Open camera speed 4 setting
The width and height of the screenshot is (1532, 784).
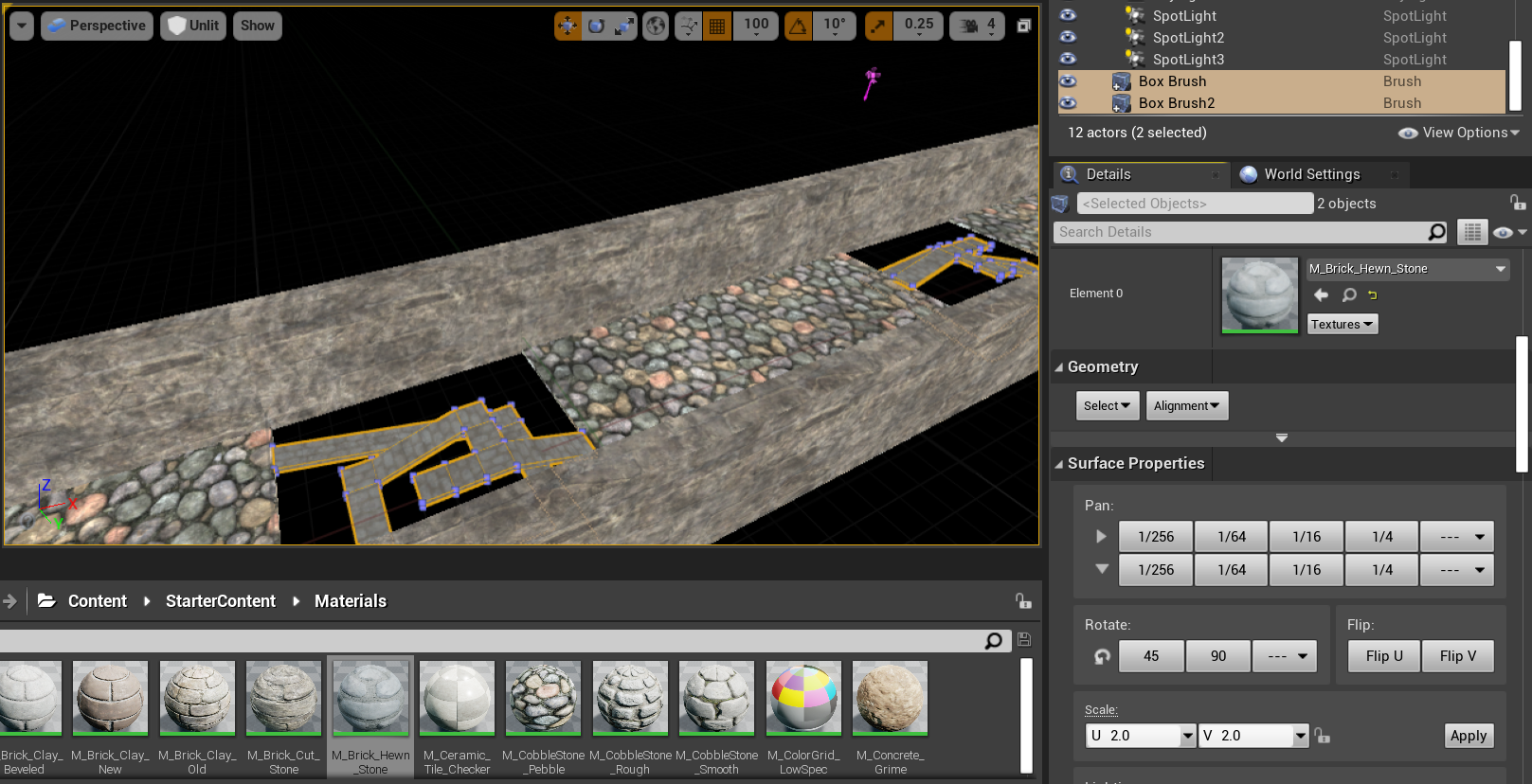[x=977, y=26]
